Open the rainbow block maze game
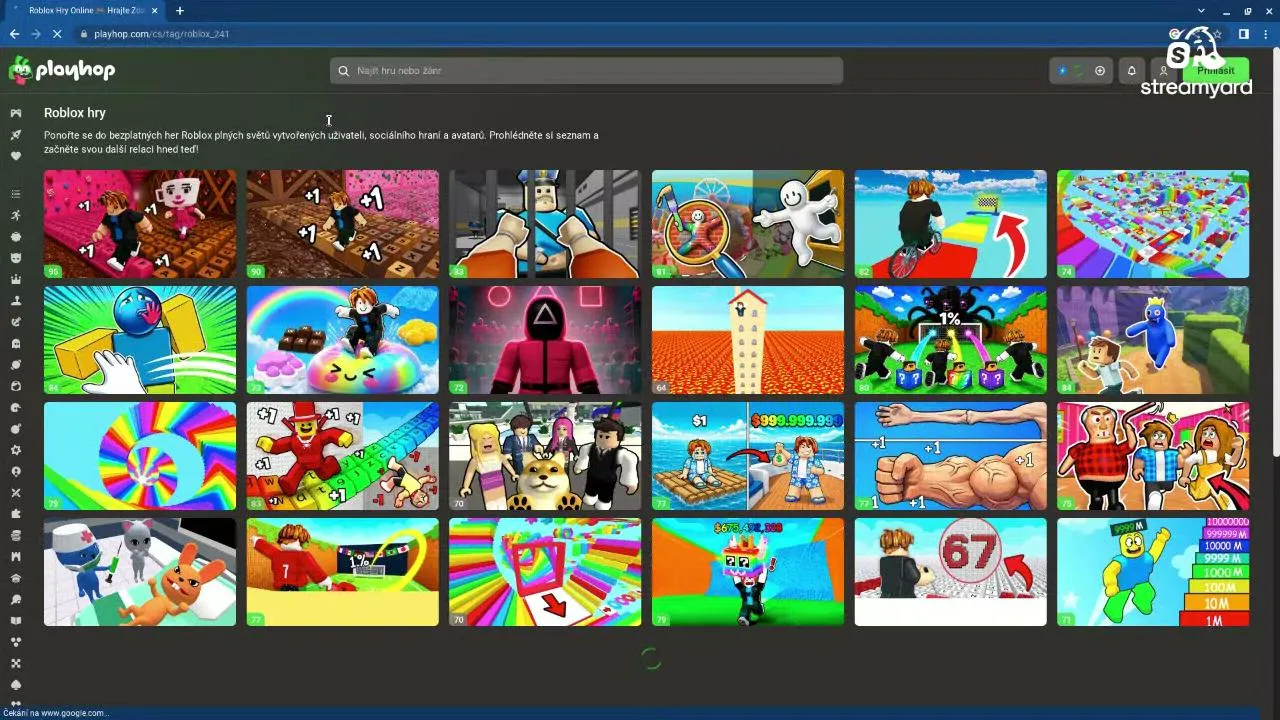 pos(1153,224)
